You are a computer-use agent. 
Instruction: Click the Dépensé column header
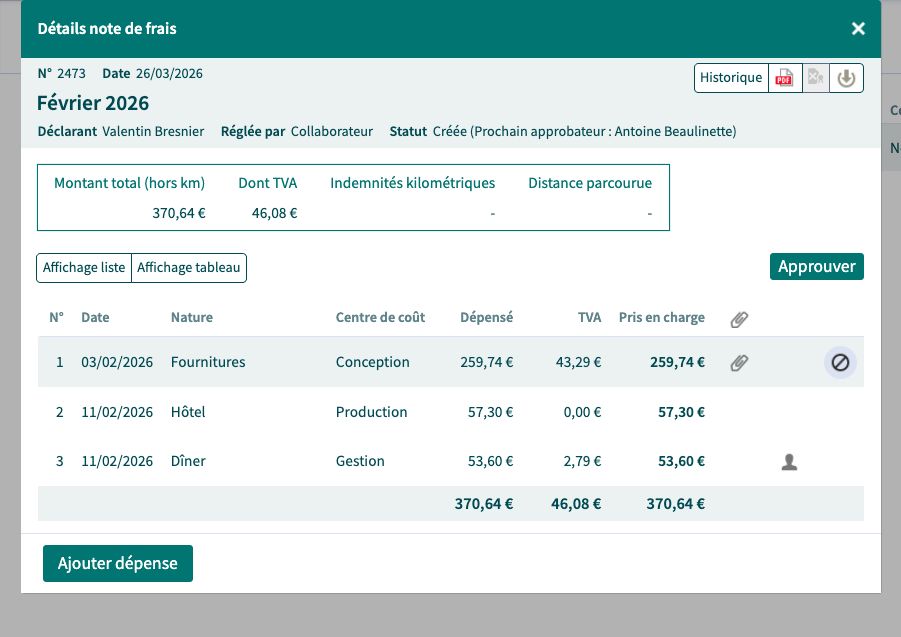click(486, 317)
